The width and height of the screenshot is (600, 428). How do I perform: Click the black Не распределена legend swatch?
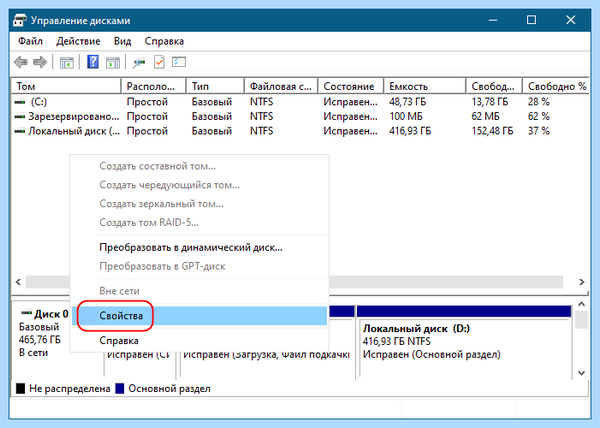coord(21,389)
